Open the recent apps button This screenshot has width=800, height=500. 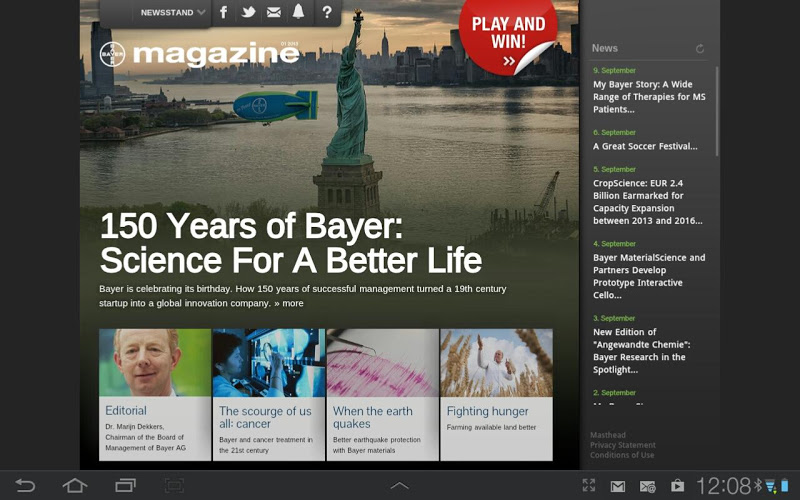(125, 485)
